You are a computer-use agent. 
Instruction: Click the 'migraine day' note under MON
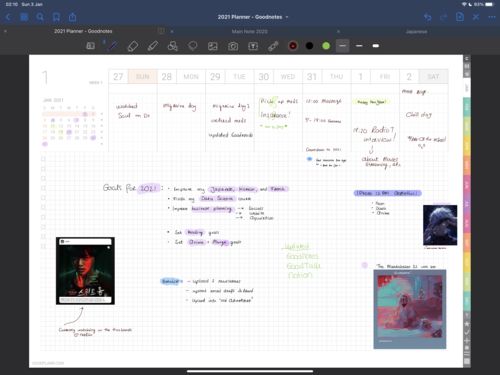point(179,106)
